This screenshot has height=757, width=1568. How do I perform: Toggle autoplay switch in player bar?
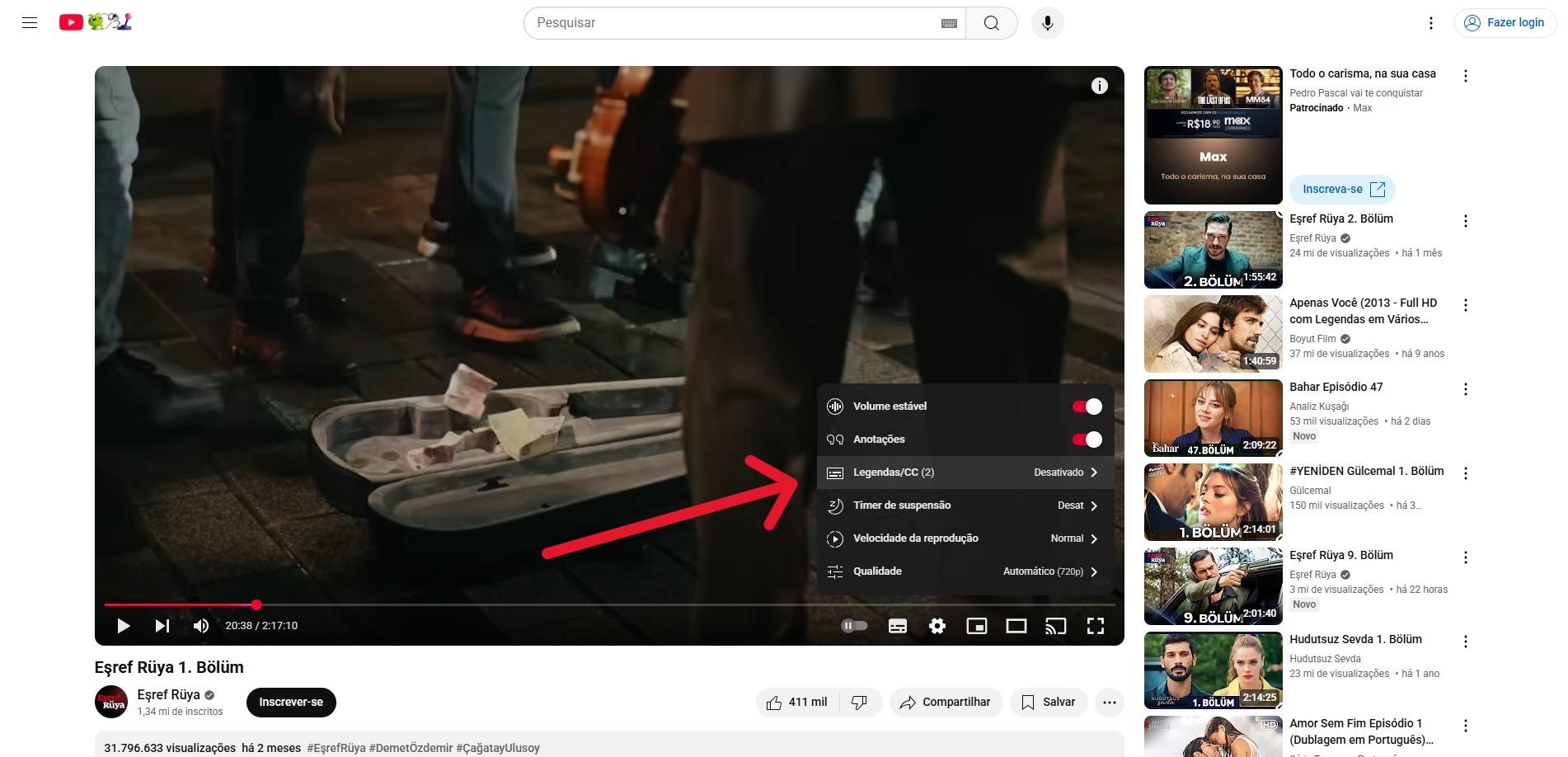click(x=854, y=626)
